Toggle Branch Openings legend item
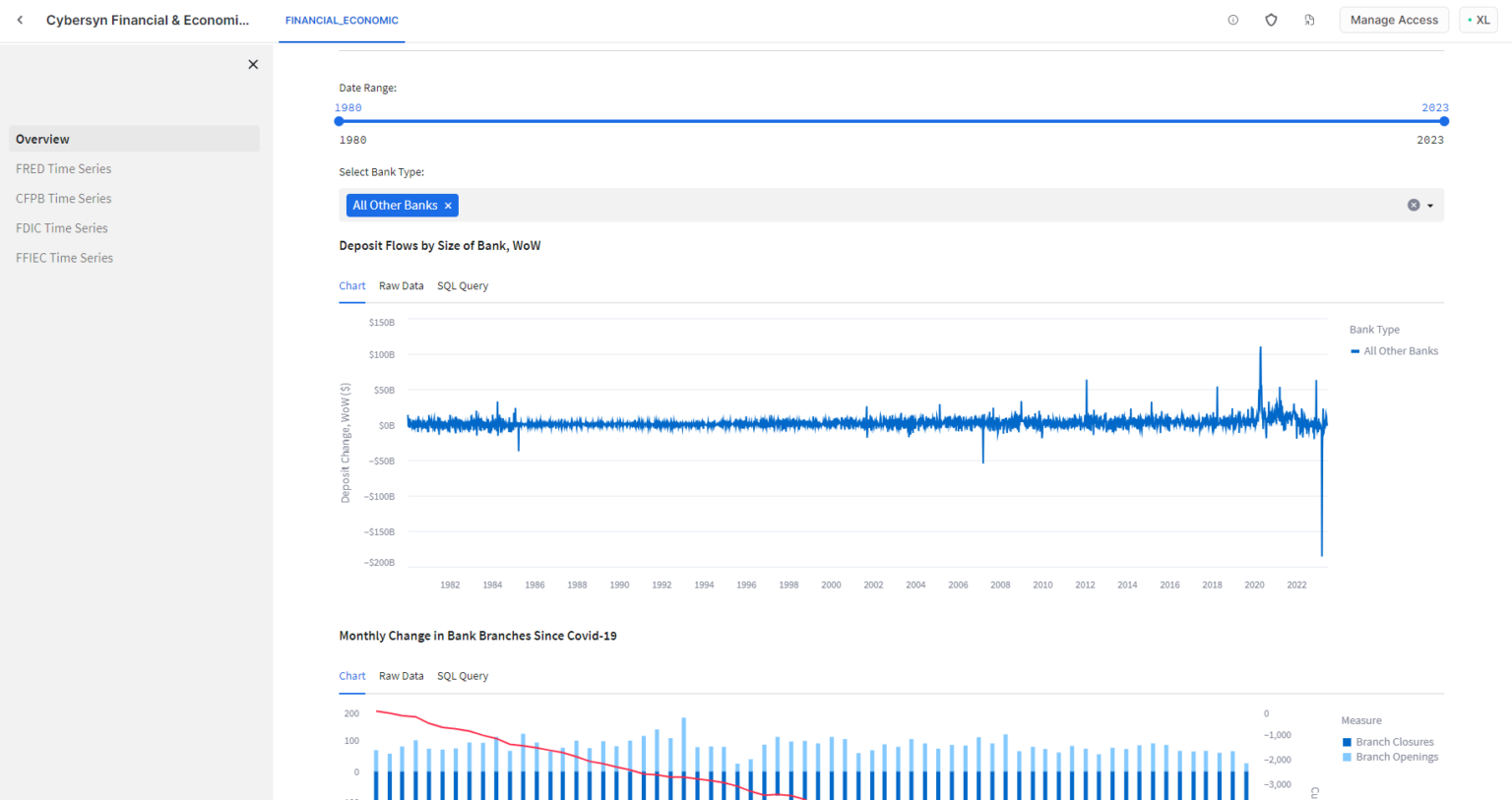This screenshot has height=800, width=1512. [1396, 757]
